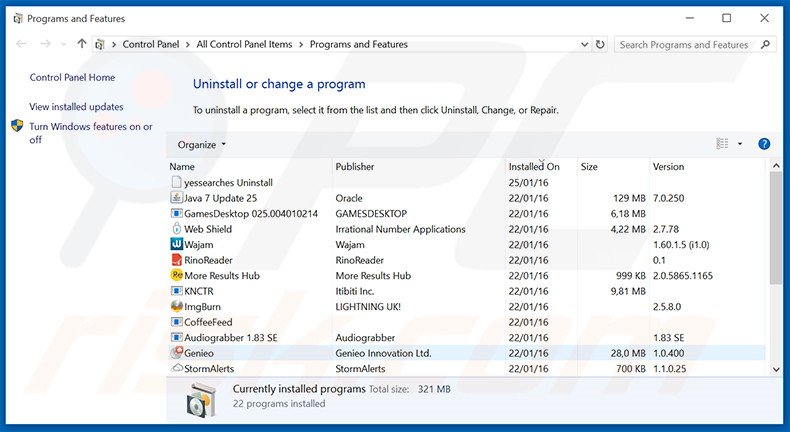This screenshot has width=790, height=432.
Task: Maximize the Programs and Features window
Action: click(726, 18)
